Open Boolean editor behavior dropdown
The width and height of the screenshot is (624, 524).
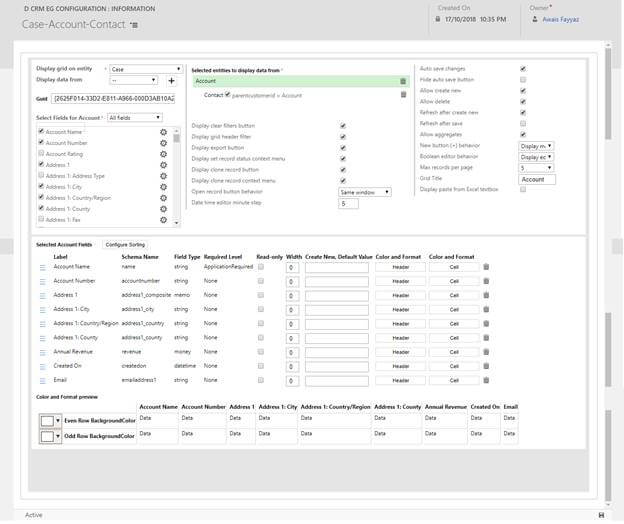pyautogui.click(x=536, y=157)
